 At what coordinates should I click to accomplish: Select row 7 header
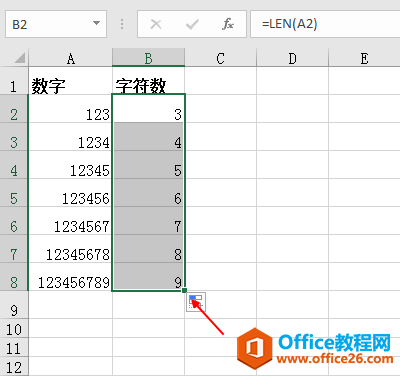(14, 249)
